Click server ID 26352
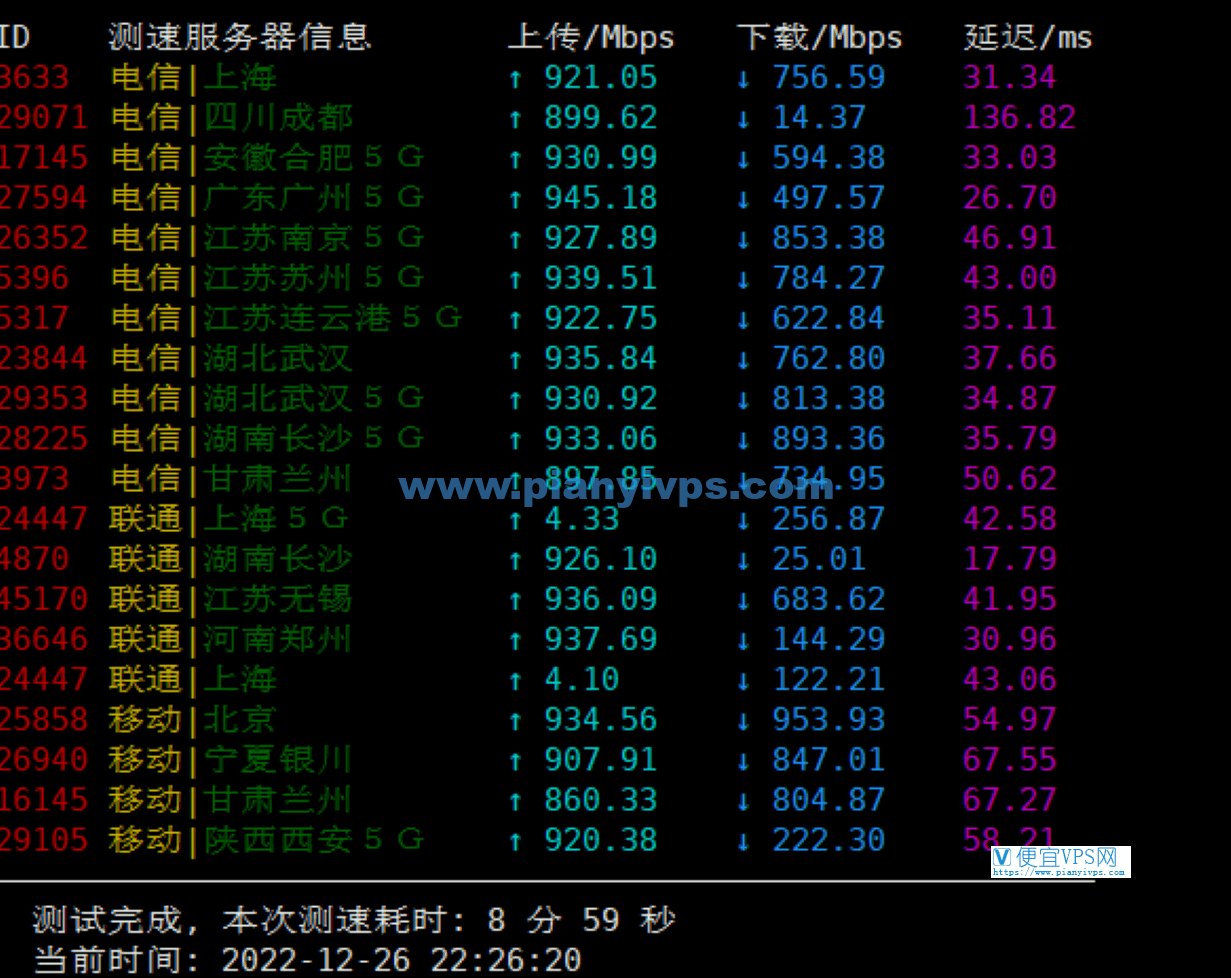1231x978 pixels. pyautogui.click(x=44, y=237)
